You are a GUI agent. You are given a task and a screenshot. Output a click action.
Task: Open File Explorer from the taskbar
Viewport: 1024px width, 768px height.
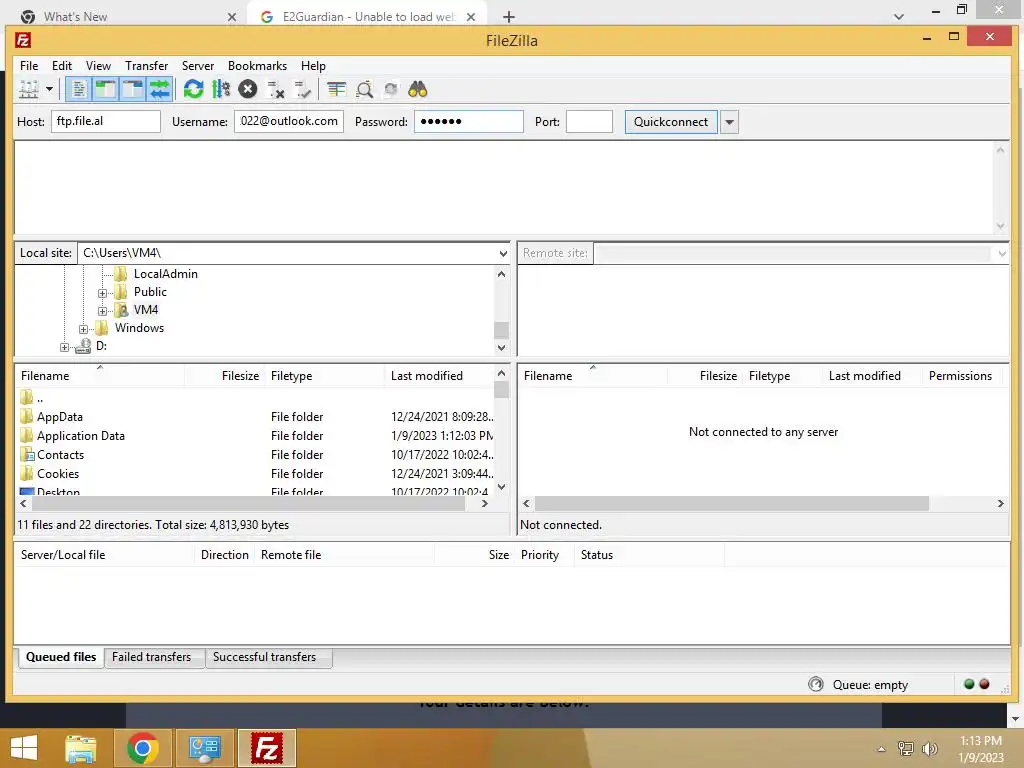point(81,748)
